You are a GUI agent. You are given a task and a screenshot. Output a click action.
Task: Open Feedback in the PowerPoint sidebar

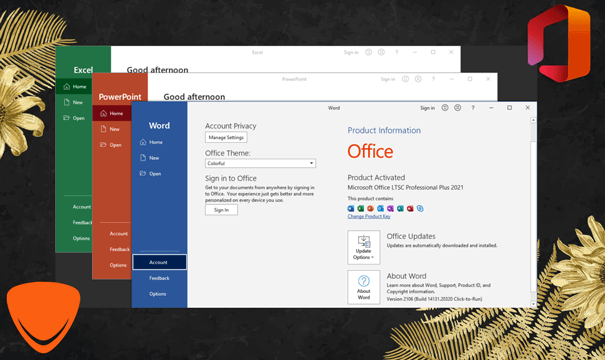click(120, 250)
